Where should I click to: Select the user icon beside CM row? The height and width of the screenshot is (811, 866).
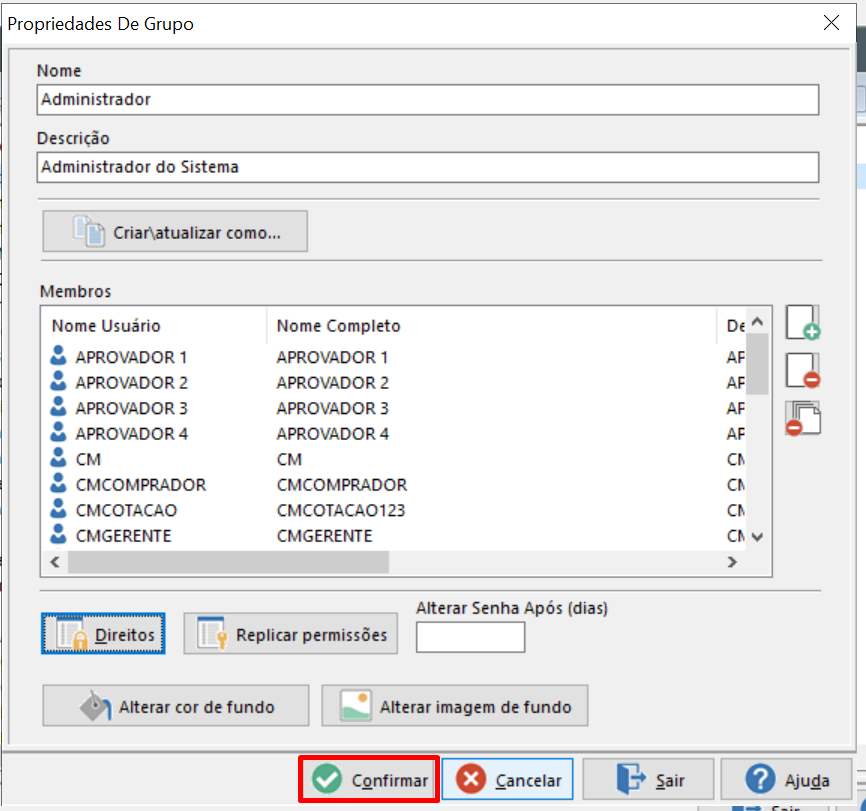pos(58,458)
